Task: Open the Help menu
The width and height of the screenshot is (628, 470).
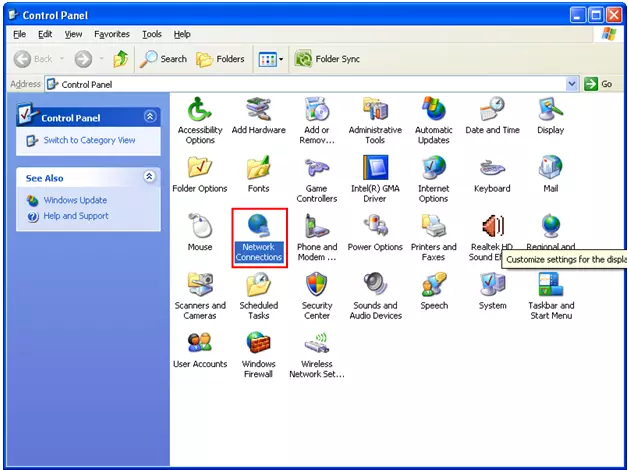Action: (182, 34)
